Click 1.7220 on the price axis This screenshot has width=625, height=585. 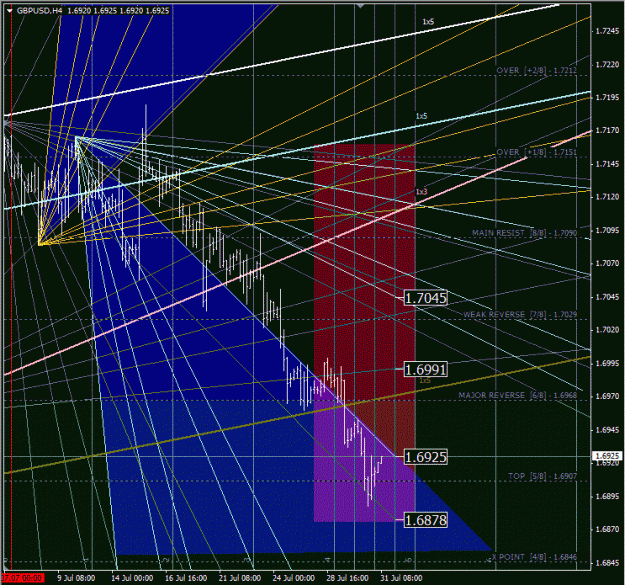pos(607,64)
